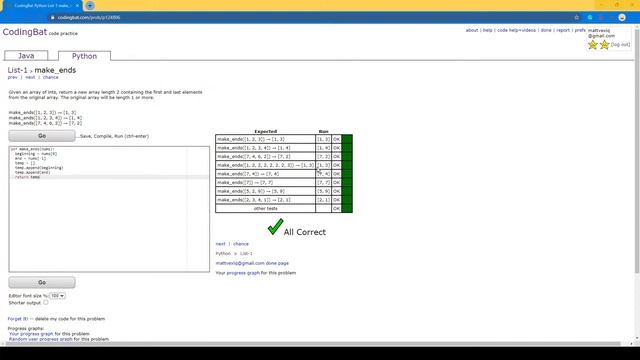The height and width of the screenshot is (360, 640).
Task: Close the CodingBat browser tab
Action: click(x=77, y=6)
